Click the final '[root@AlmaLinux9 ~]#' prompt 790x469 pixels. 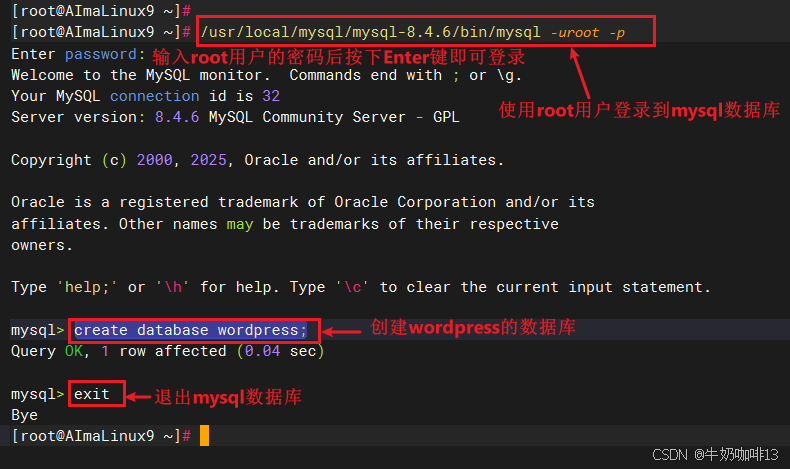(x=101, y=436)
